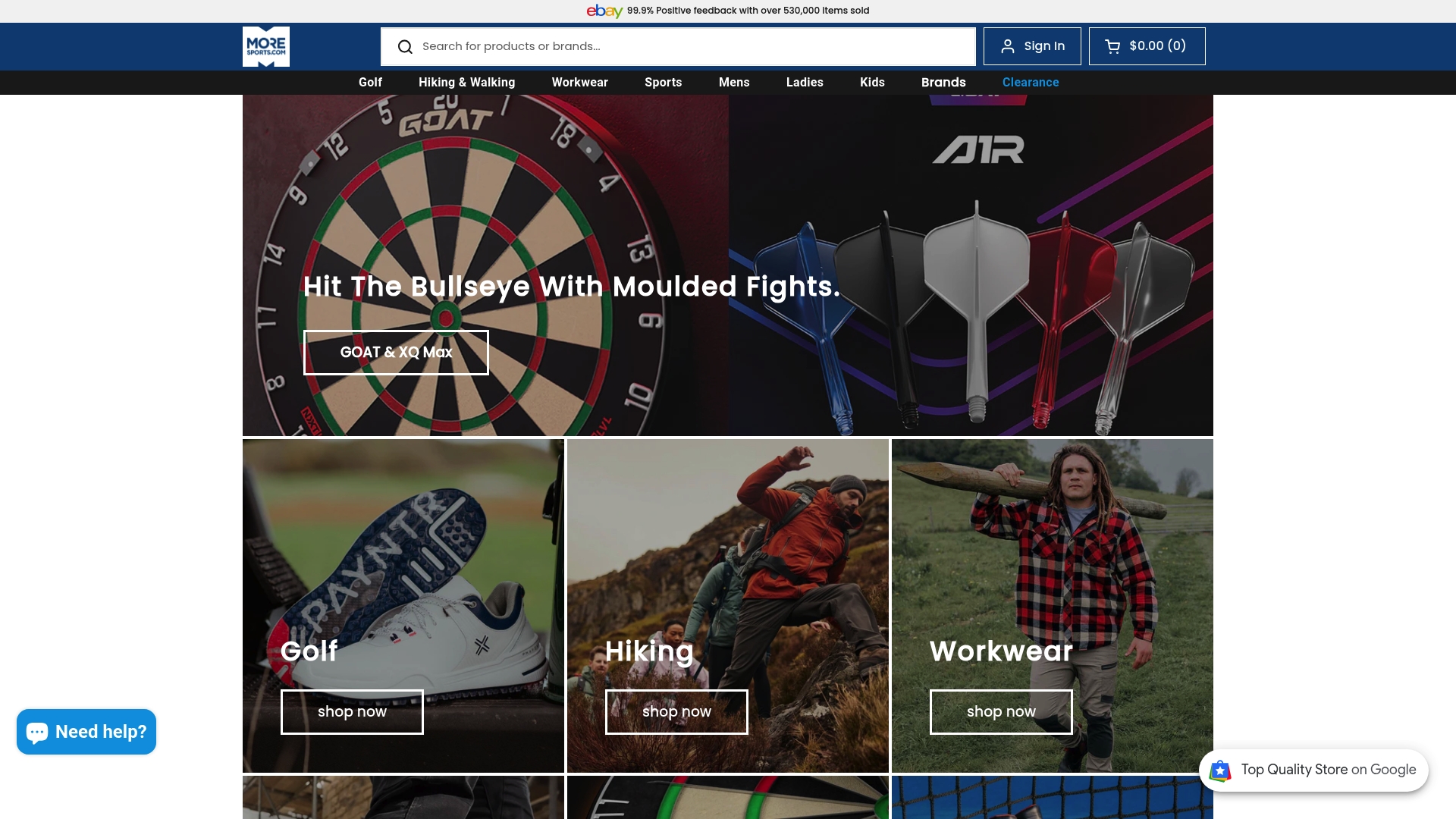
Task: Click the chat bubble icon
Action: [37, 732]
